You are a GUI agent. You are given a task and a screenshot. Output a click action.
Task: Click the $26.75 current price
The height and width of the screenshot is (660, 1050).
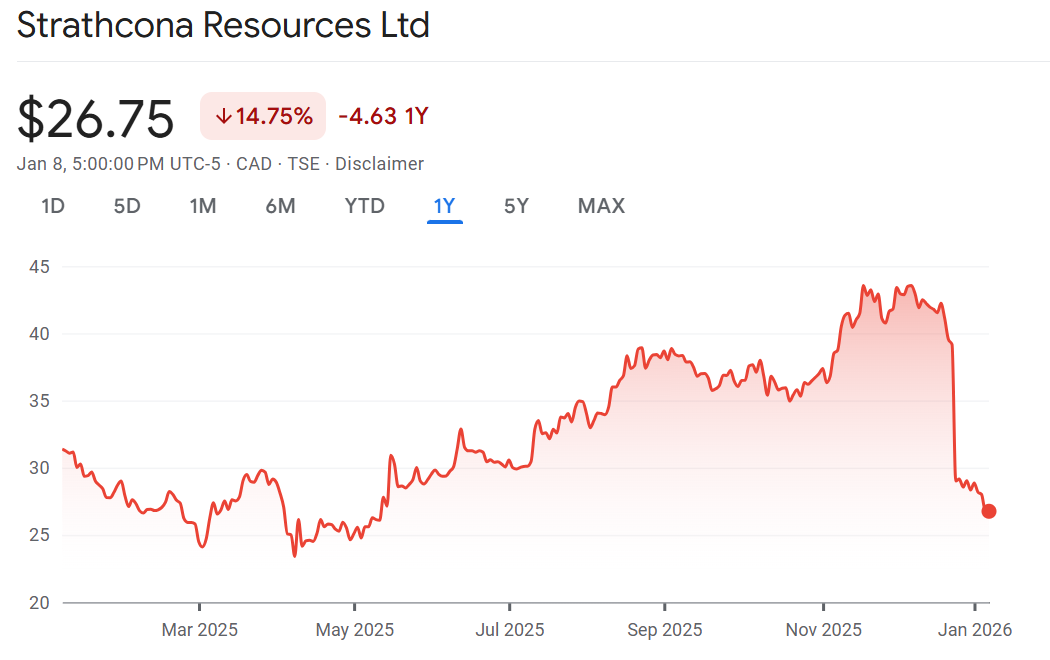(96, 118)
